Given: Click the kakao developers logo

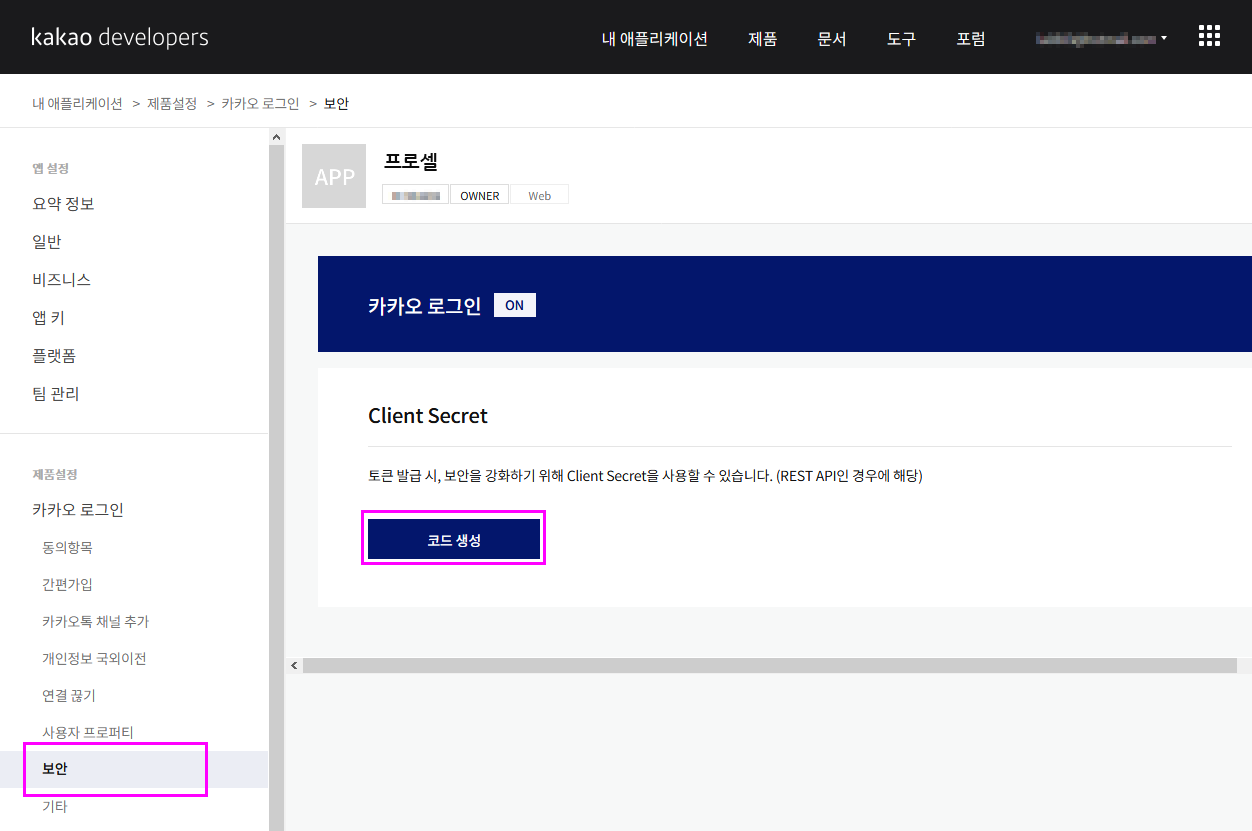Looking at the screenshot, I should (x=120, y=38).
